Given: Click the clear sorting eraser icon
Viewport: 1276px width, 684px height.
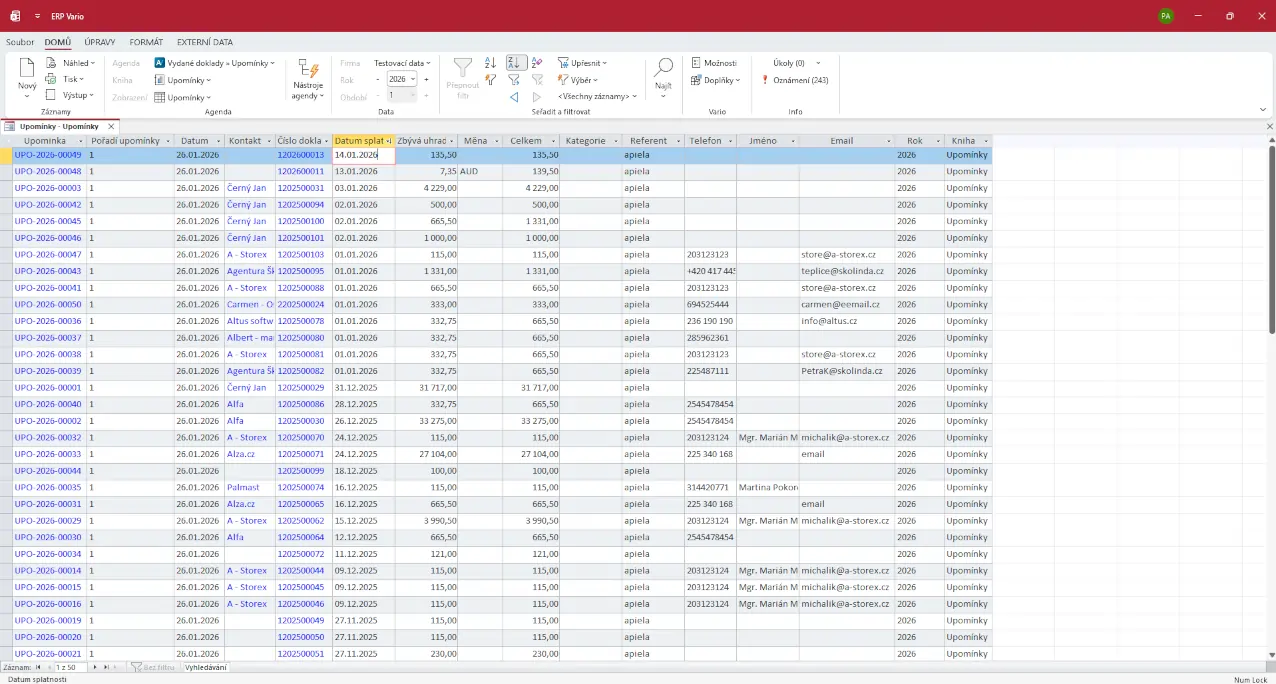Looking at the screenshot, I should (537, 63).
